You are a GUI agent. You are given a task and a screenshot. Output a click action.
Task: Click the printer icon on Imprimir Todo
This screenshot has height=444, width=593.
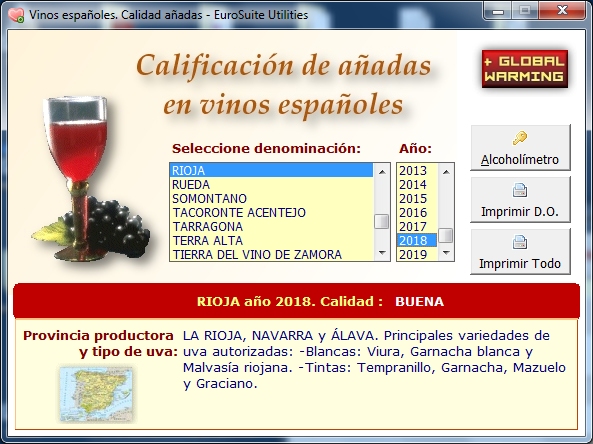tap(520, 242)
